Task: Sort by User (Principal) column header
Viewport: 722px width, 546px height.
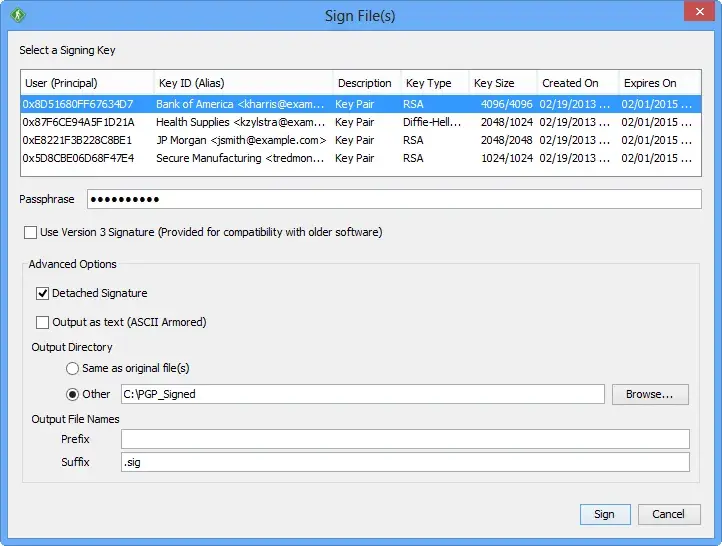Action: click(x=87, y=83)
